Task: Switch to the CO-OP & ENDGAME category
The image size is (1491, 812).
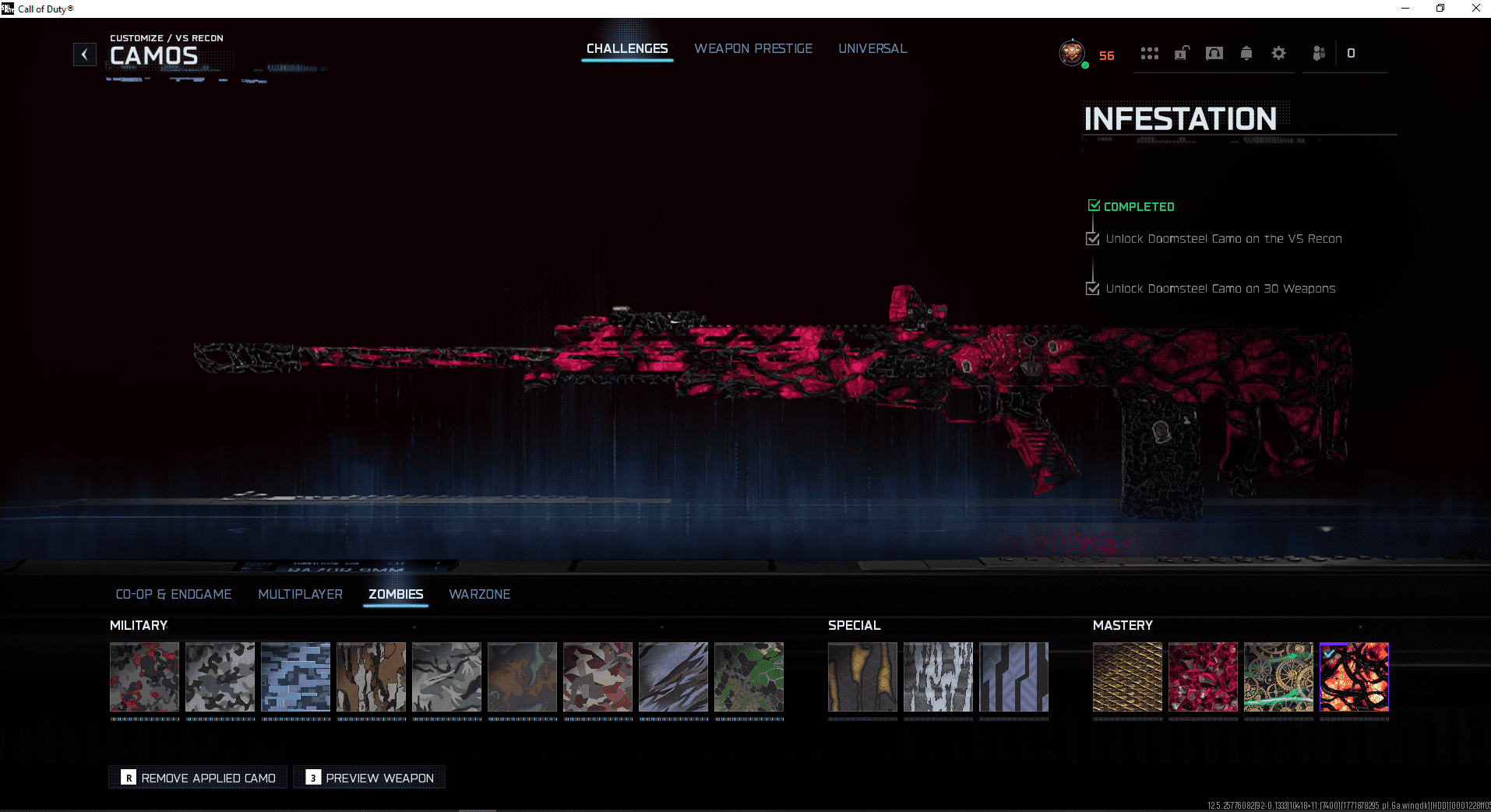Action: (174, 594)
